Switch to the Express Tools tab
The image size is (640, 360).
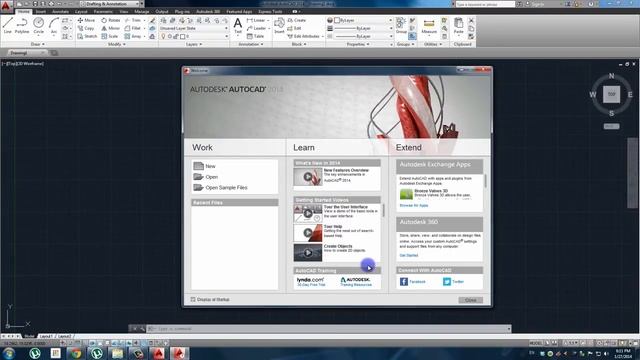271,11
